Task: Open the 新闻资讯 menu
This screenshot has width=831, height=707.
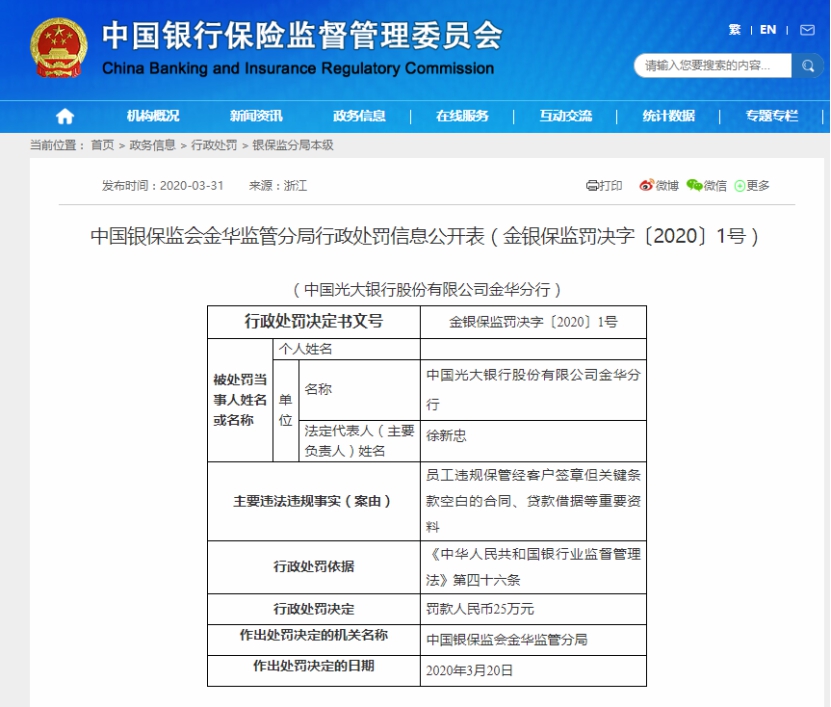Action: (256, 116)
